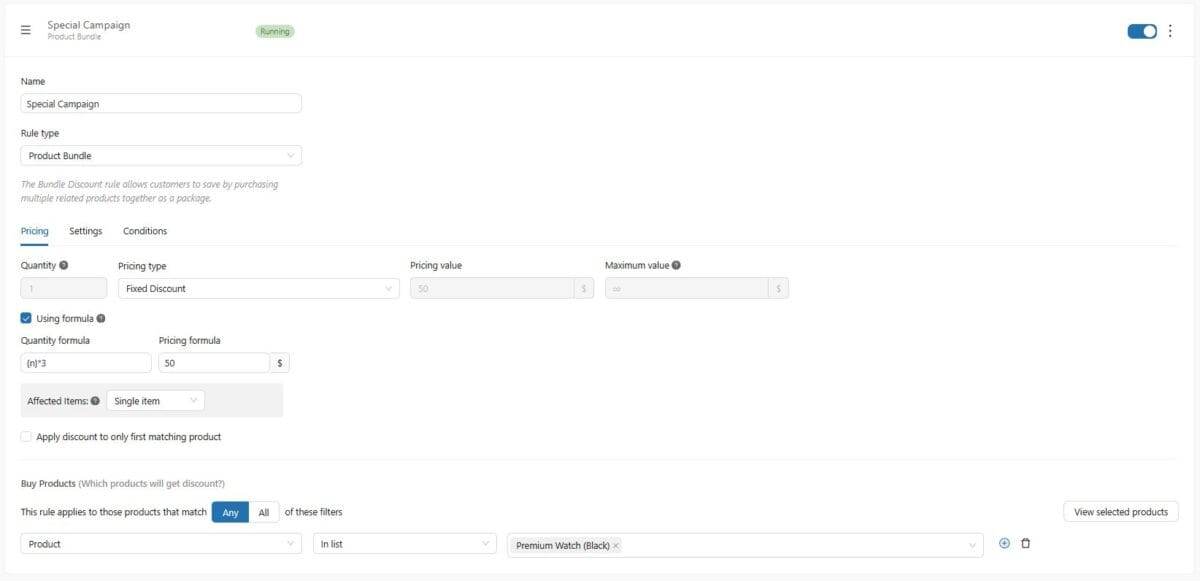Open the three-dot more options menu
Viewport: 1200px width, 581px height.
coord(1170,31)
